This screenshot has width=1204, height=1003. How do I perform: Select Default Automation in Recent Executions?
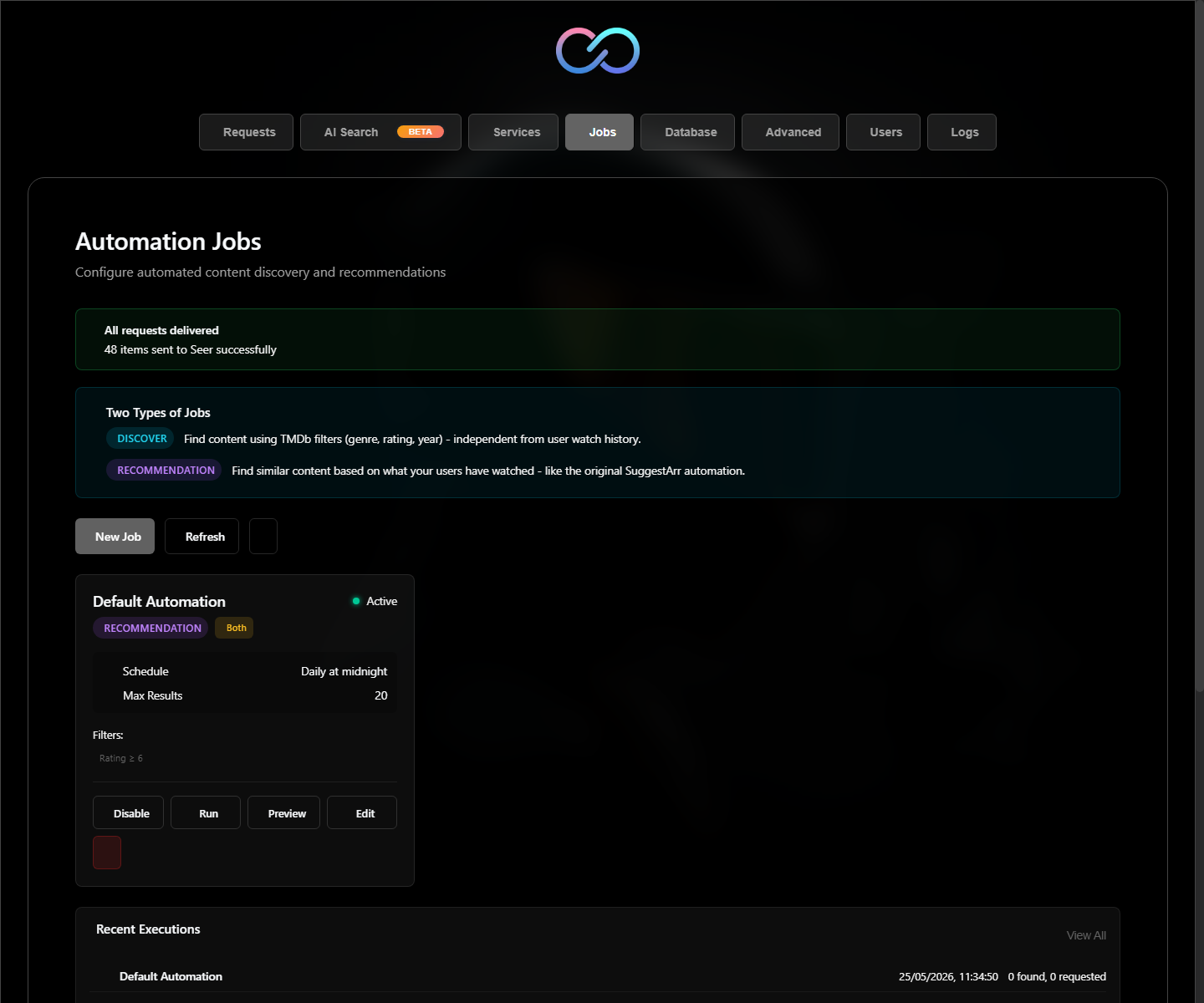tap(171, 976)
